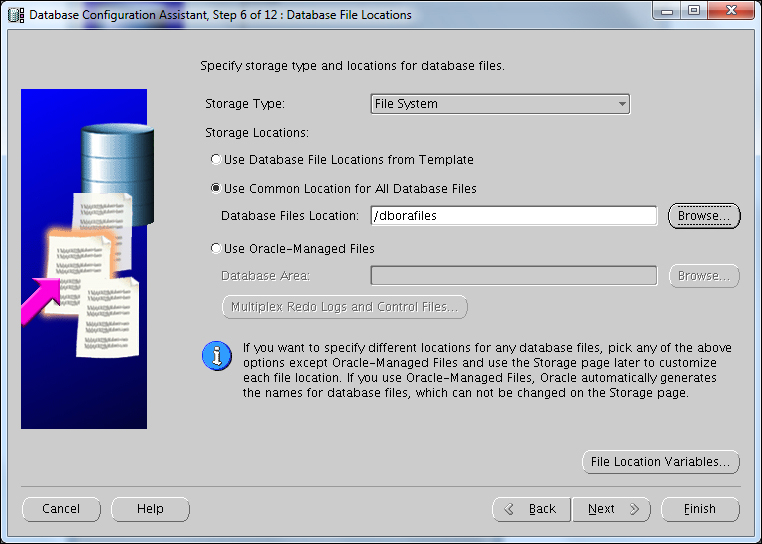Click the Storage Type dropdown arrow

(622, 104)
